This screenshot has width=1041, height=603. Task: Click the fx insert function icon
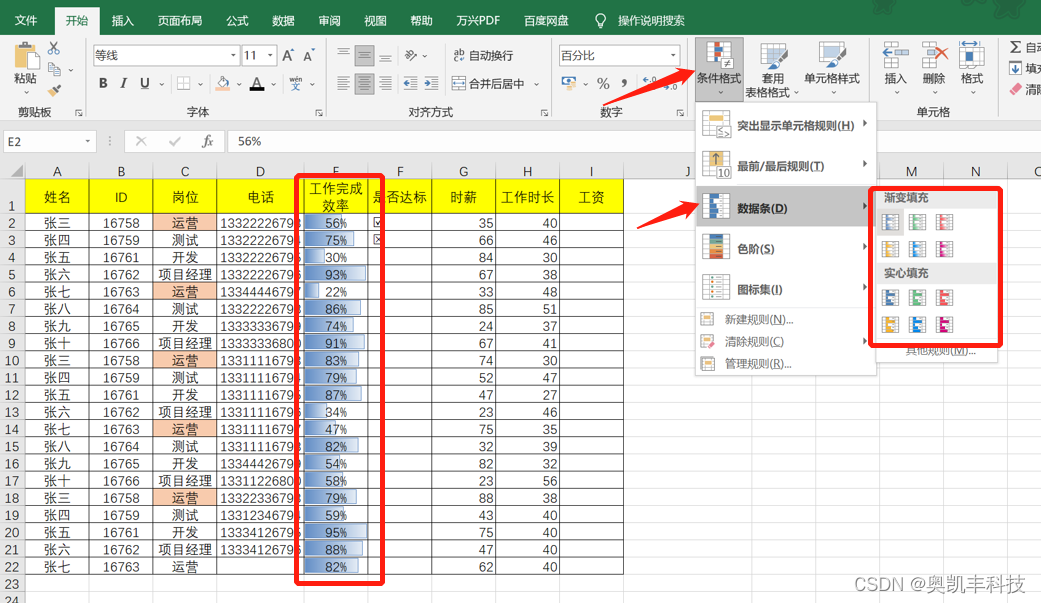tap(208, 141)
